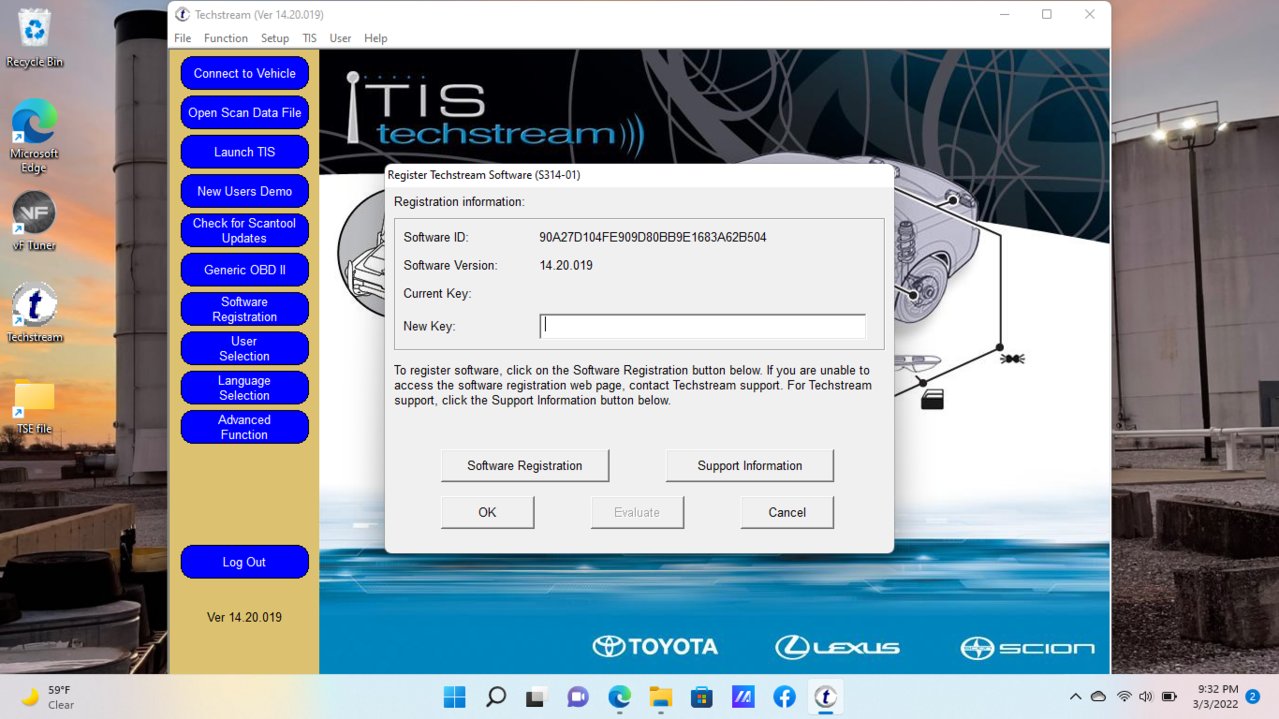1279x719 pixels.
Task: Open the Techstream desktop shortcut
Action: click(34, 312)
